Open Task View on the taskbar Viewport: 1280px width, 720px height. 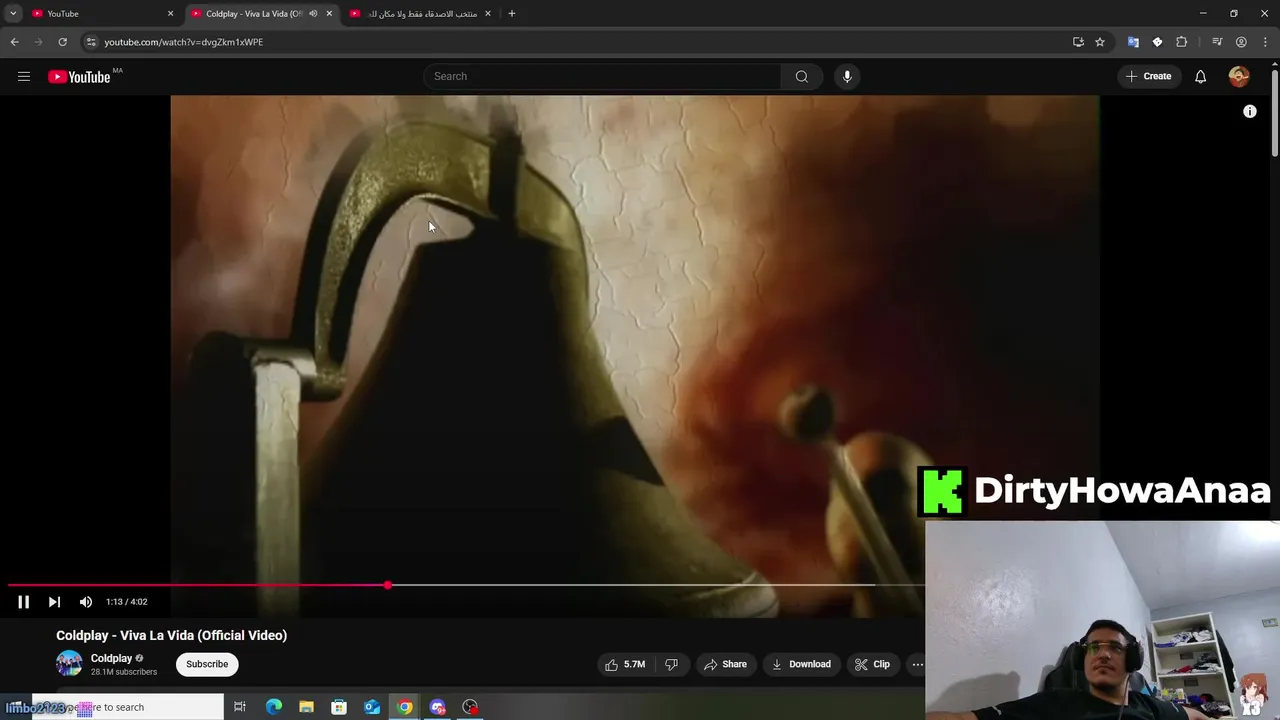coord(240,707)
